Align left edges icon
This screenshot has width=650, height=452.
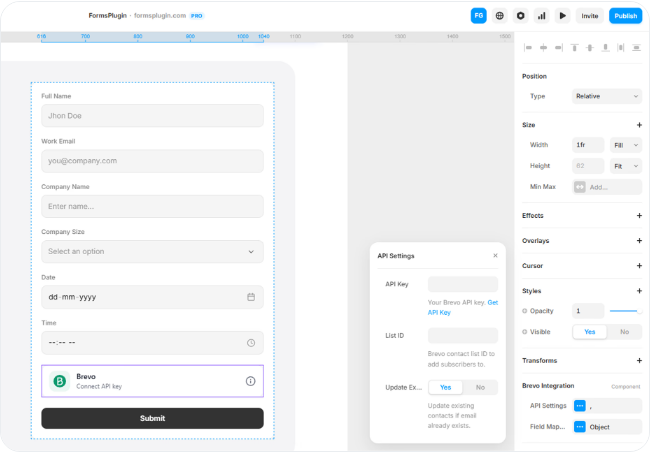(x=528, y=48)
